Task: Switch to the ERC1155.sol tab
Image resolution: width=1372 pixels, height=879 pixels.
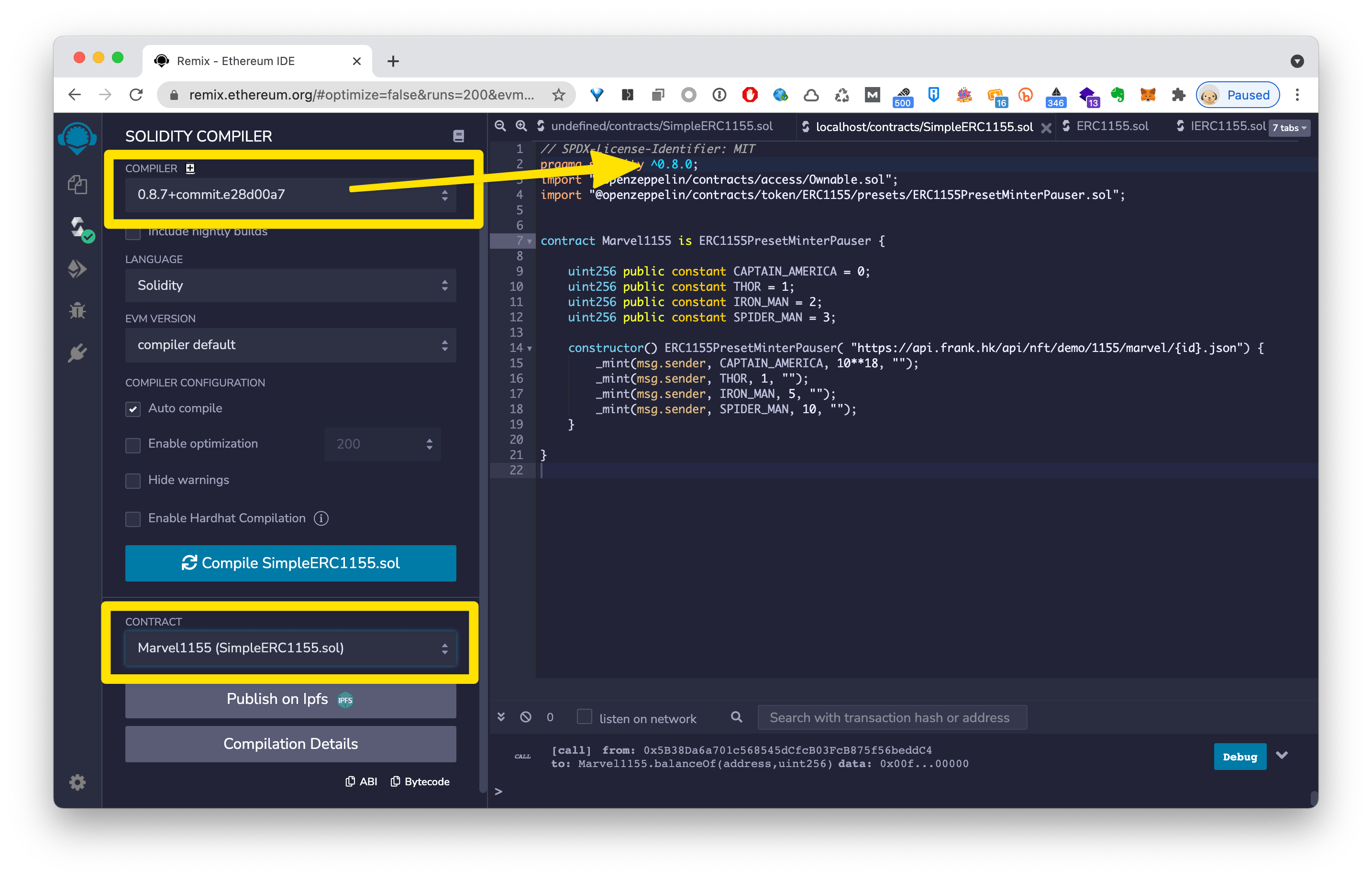Action: (x=1111, y=126)
